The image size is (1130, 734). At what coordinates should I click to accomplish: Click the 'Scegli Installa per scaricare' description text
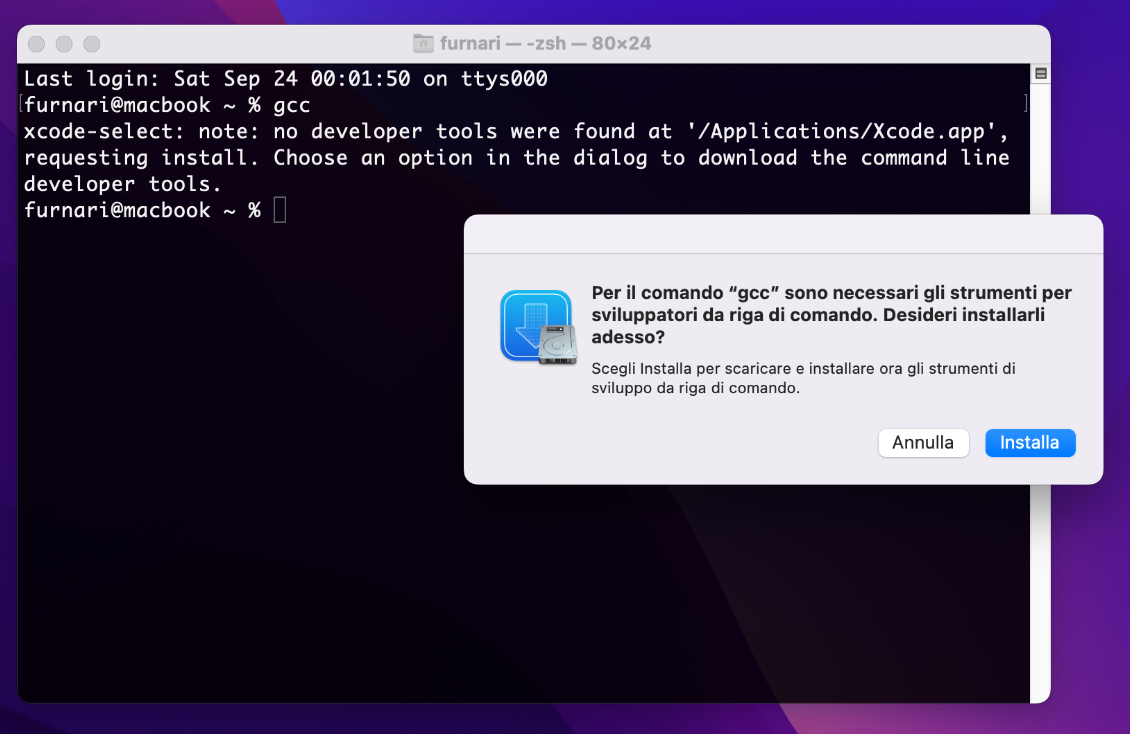(x=804, y=378)
